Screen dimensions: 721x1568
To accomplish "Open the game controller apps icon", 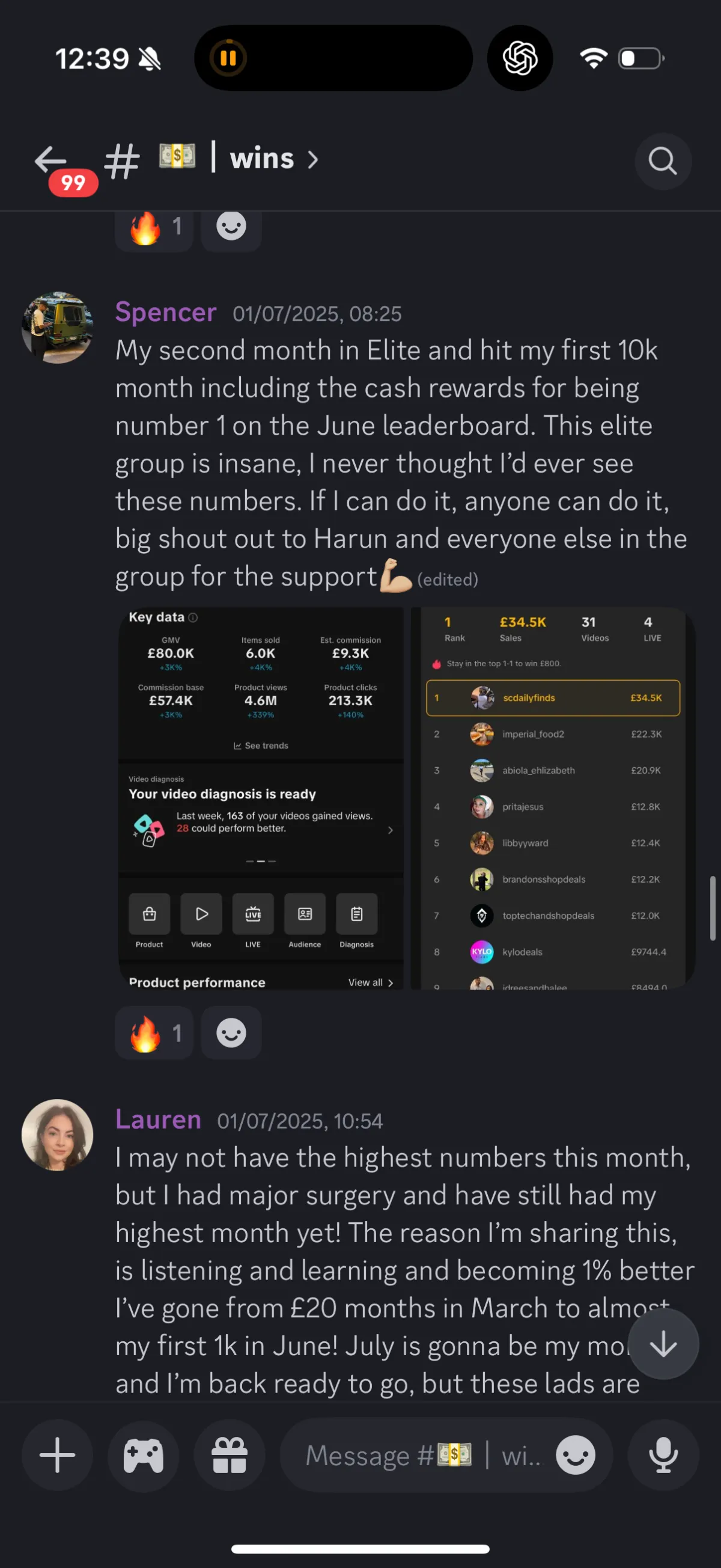I will click(x=144, y=1455).
